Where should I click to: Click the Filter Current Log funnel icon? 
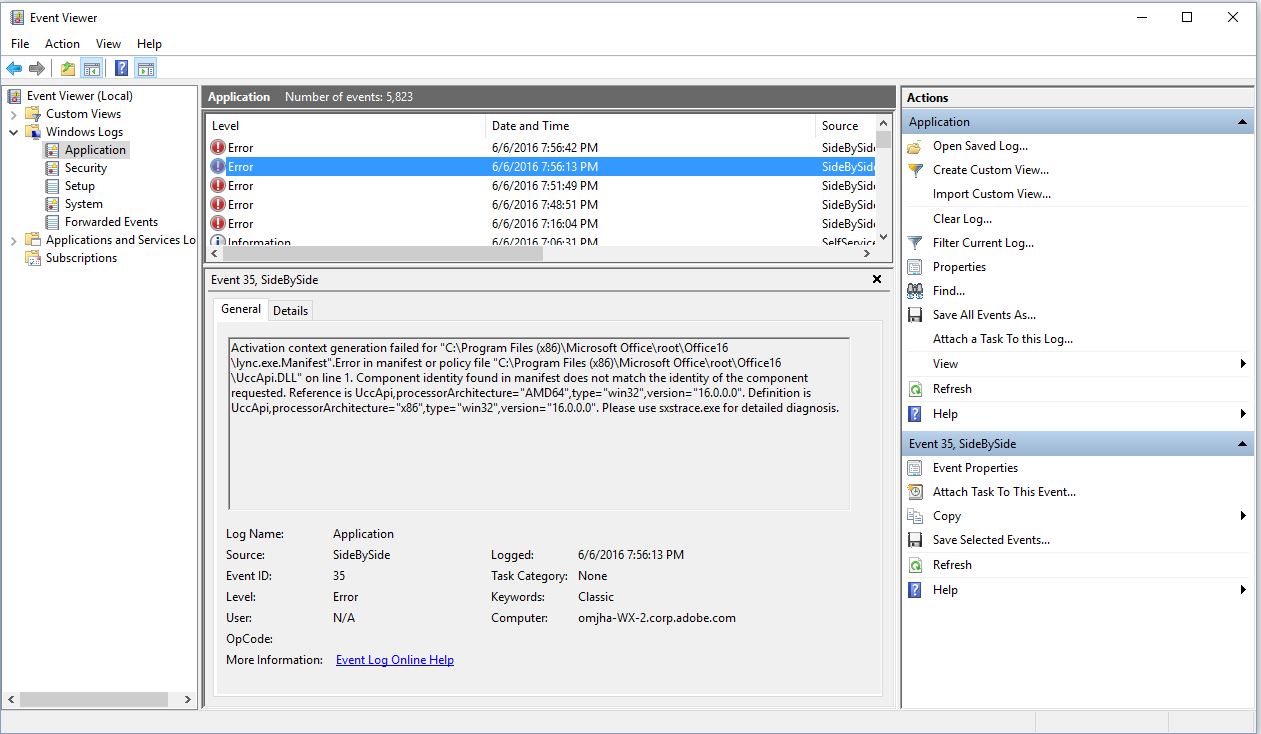(914, 243)
